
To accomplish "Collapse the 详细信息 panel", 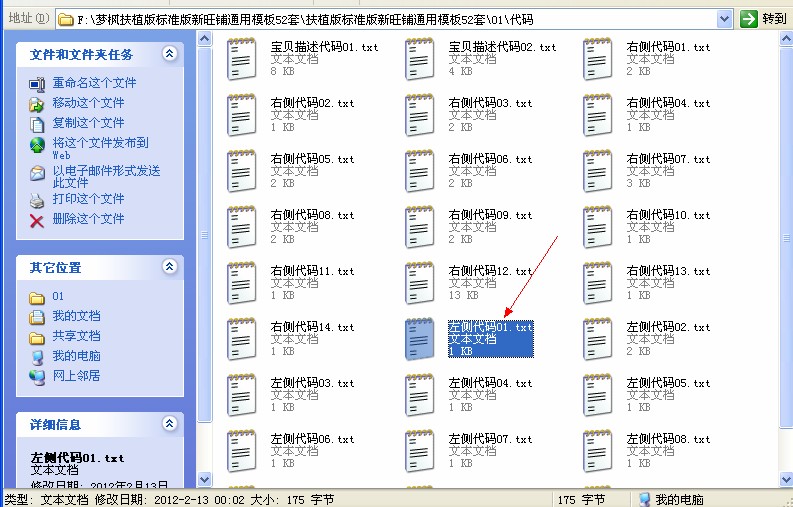I will click(170, 424).
